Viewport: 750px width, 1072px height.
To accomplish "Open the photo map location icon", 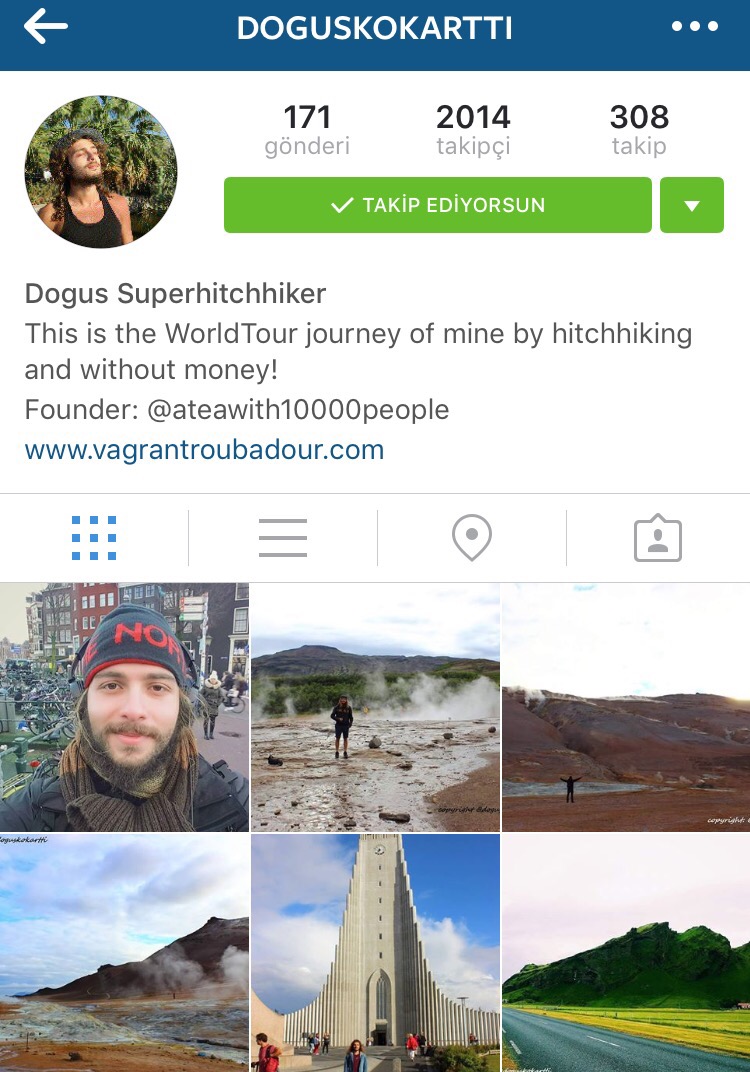I will pos(472,538).
